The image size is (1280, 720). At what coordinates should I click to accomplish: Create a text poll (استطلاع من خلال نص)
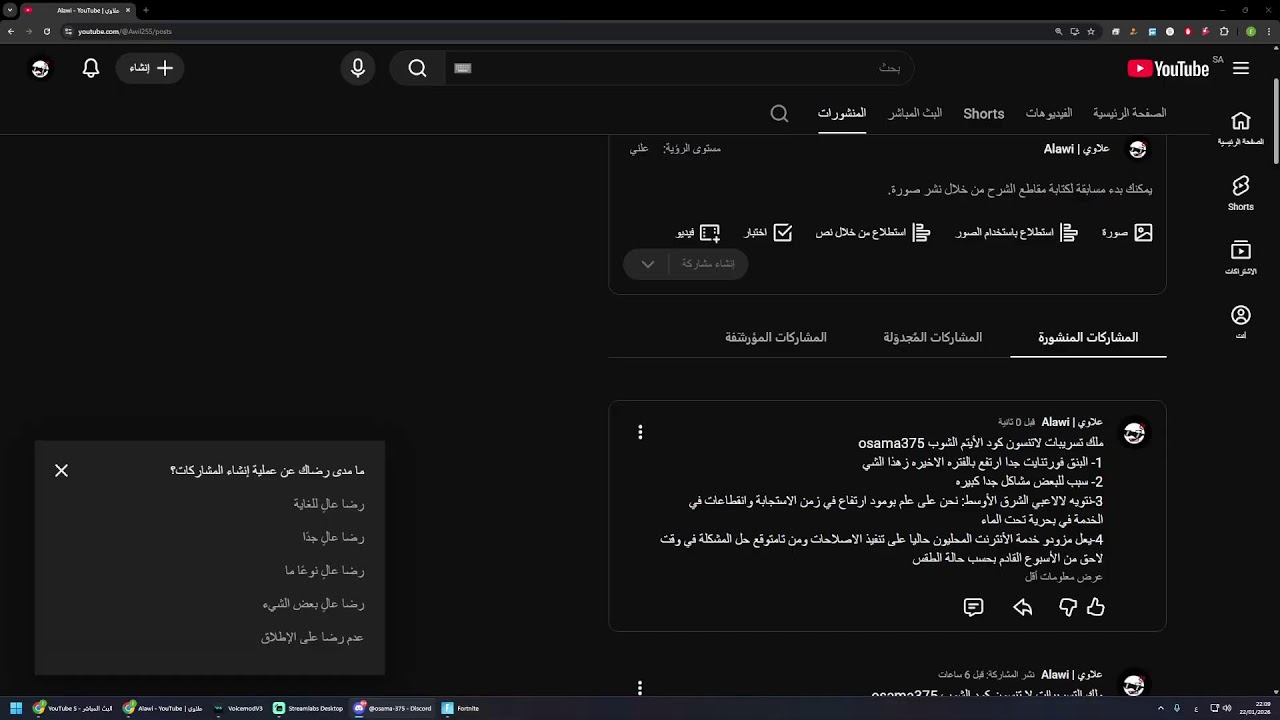(873, 232)
